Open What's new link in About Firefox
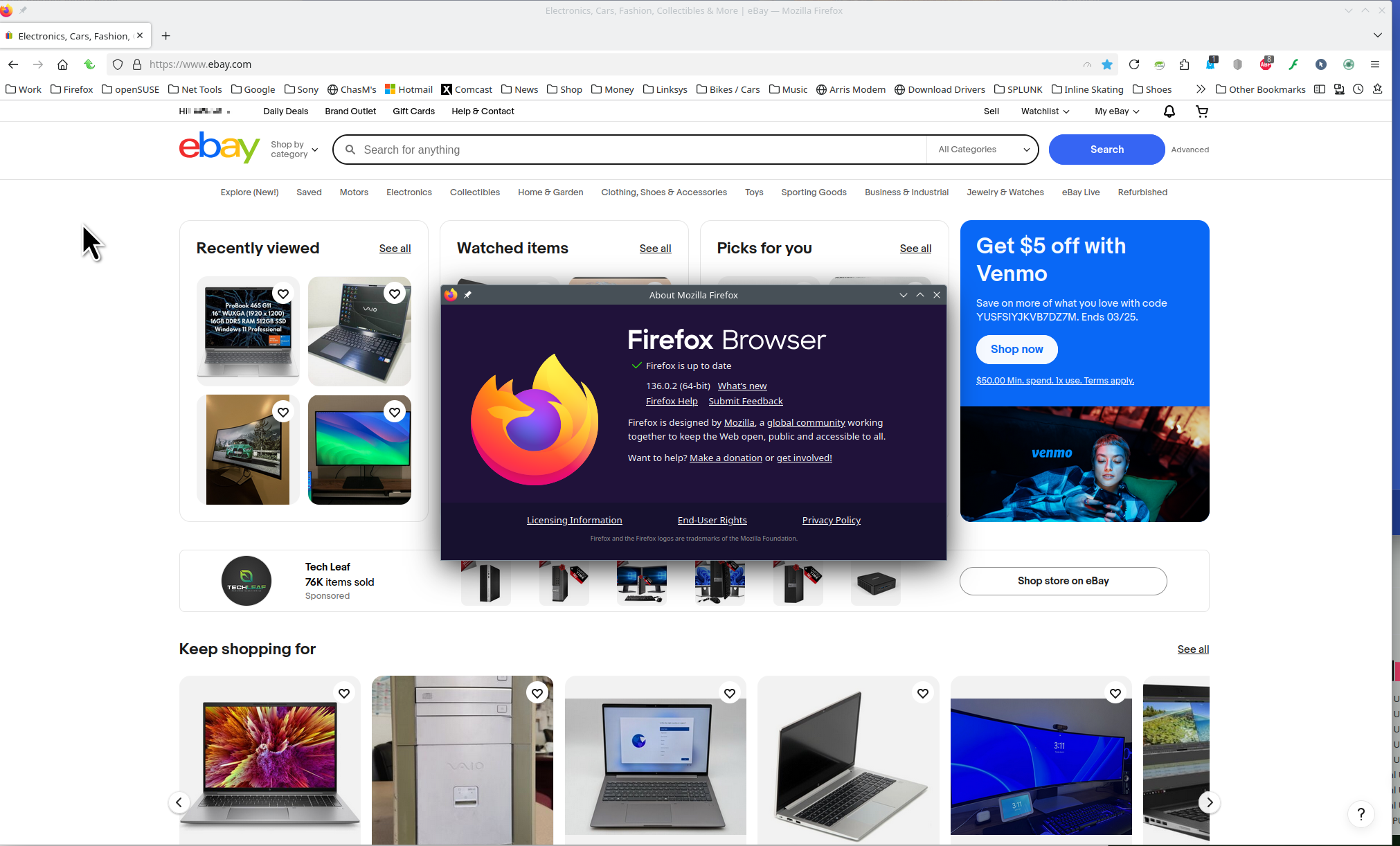This screenshot has width=1400, height=846. [x=742, y=386]
